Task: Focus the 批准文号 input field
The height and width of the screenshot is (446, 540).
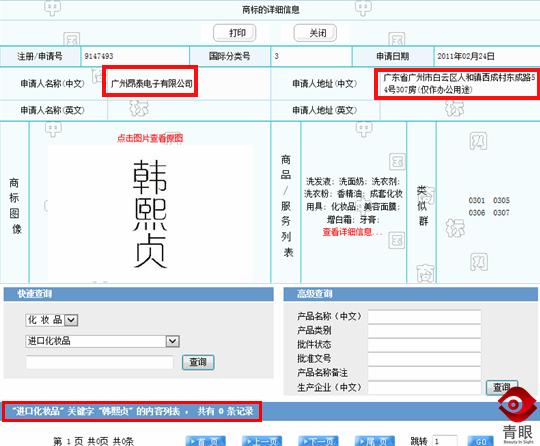Action: [x=424, y=359]
